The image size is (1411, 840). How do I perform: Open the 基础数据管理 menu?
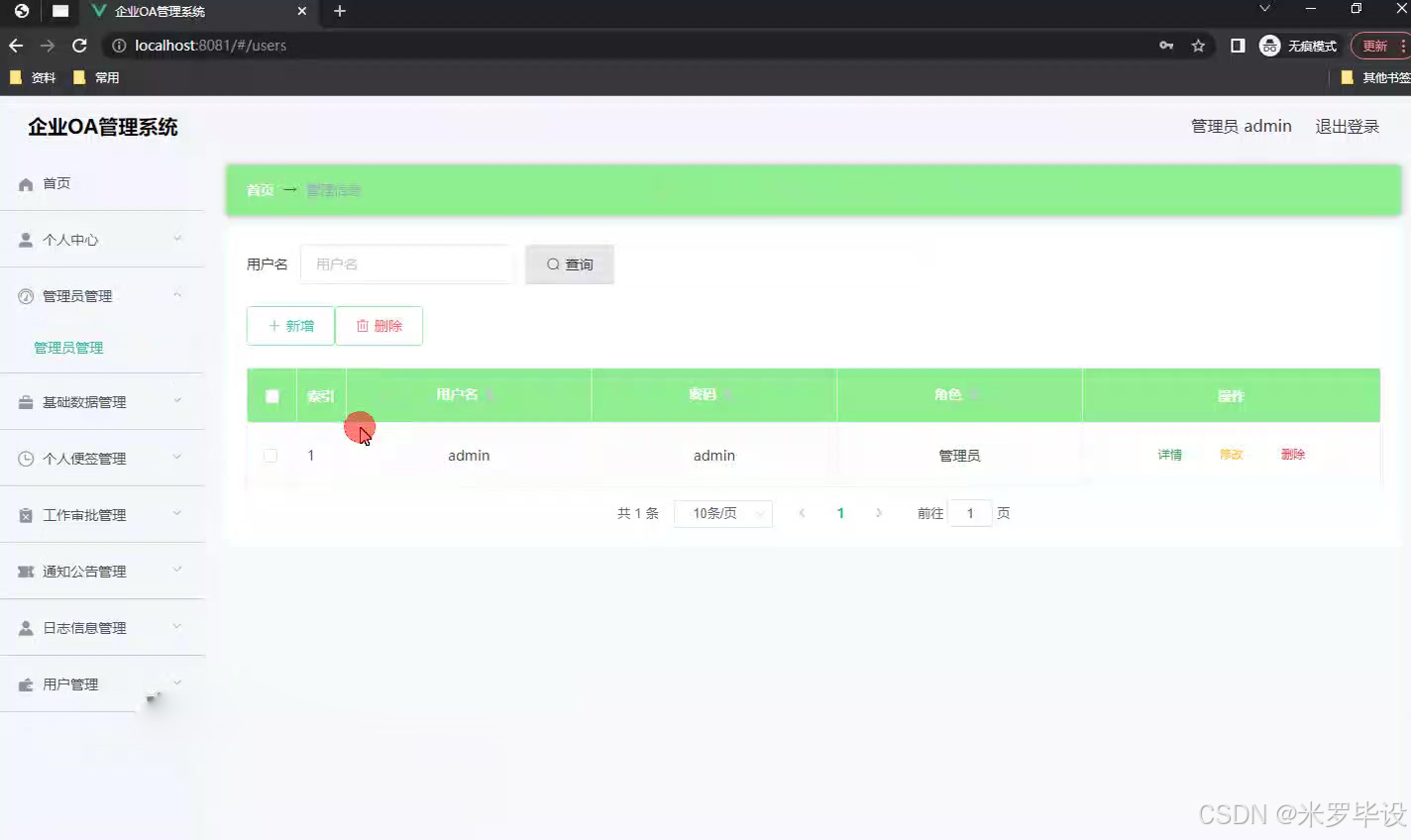[x=102, y=402]
